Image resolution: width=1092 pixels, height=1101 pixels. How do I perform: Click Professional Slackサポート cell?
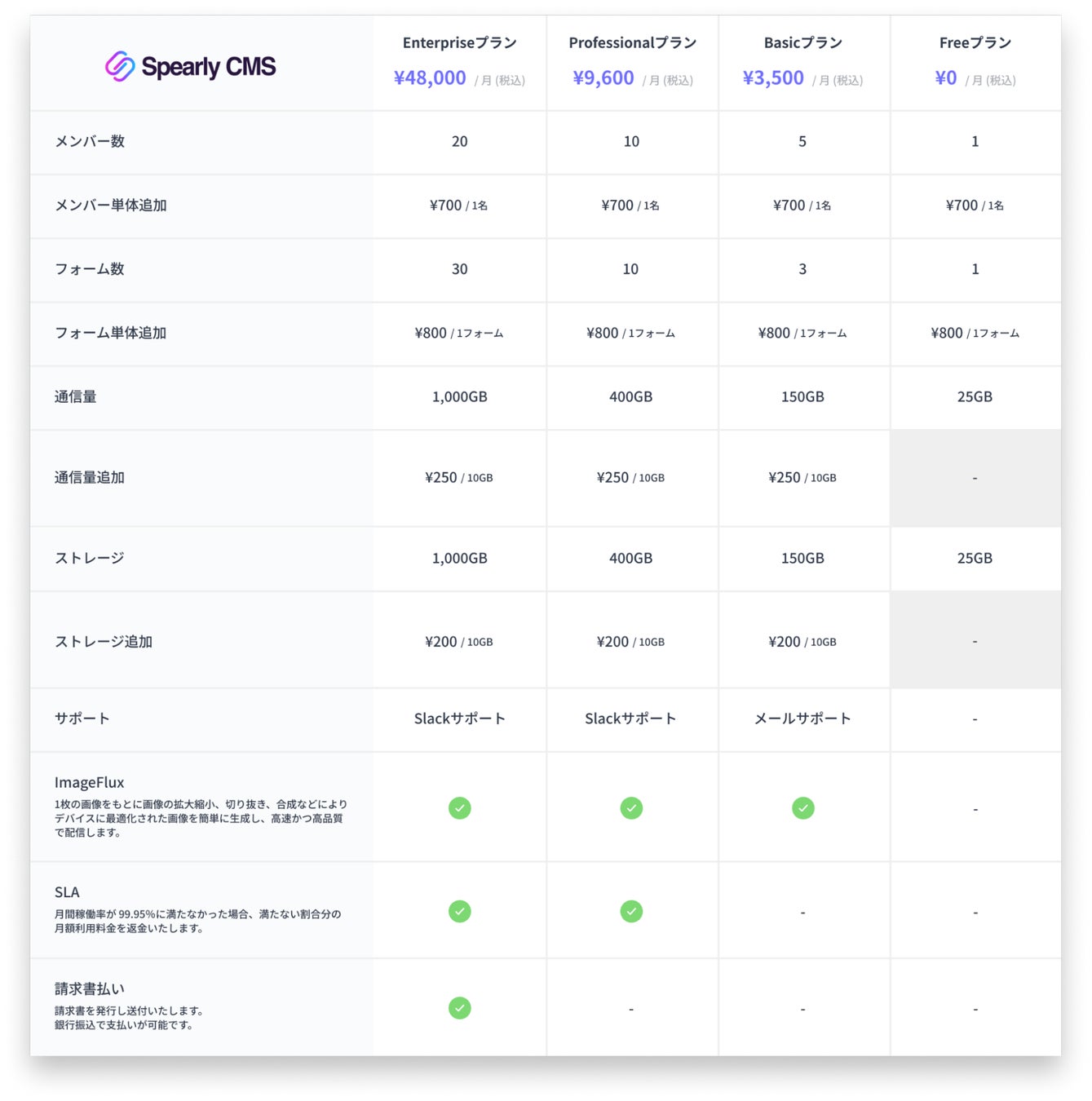(x=631, y=719)
